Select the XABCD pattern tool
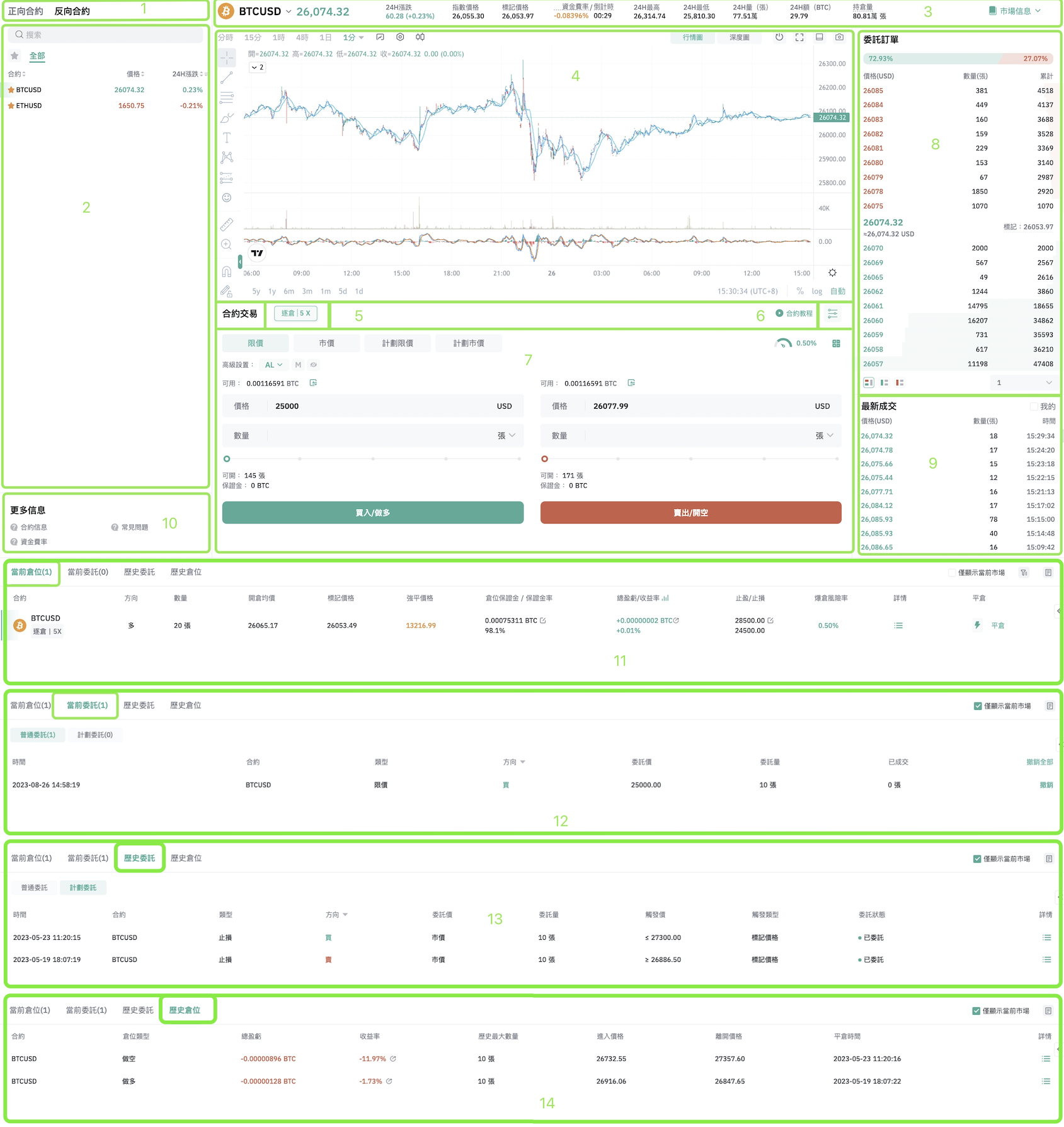 coord(227,157)
